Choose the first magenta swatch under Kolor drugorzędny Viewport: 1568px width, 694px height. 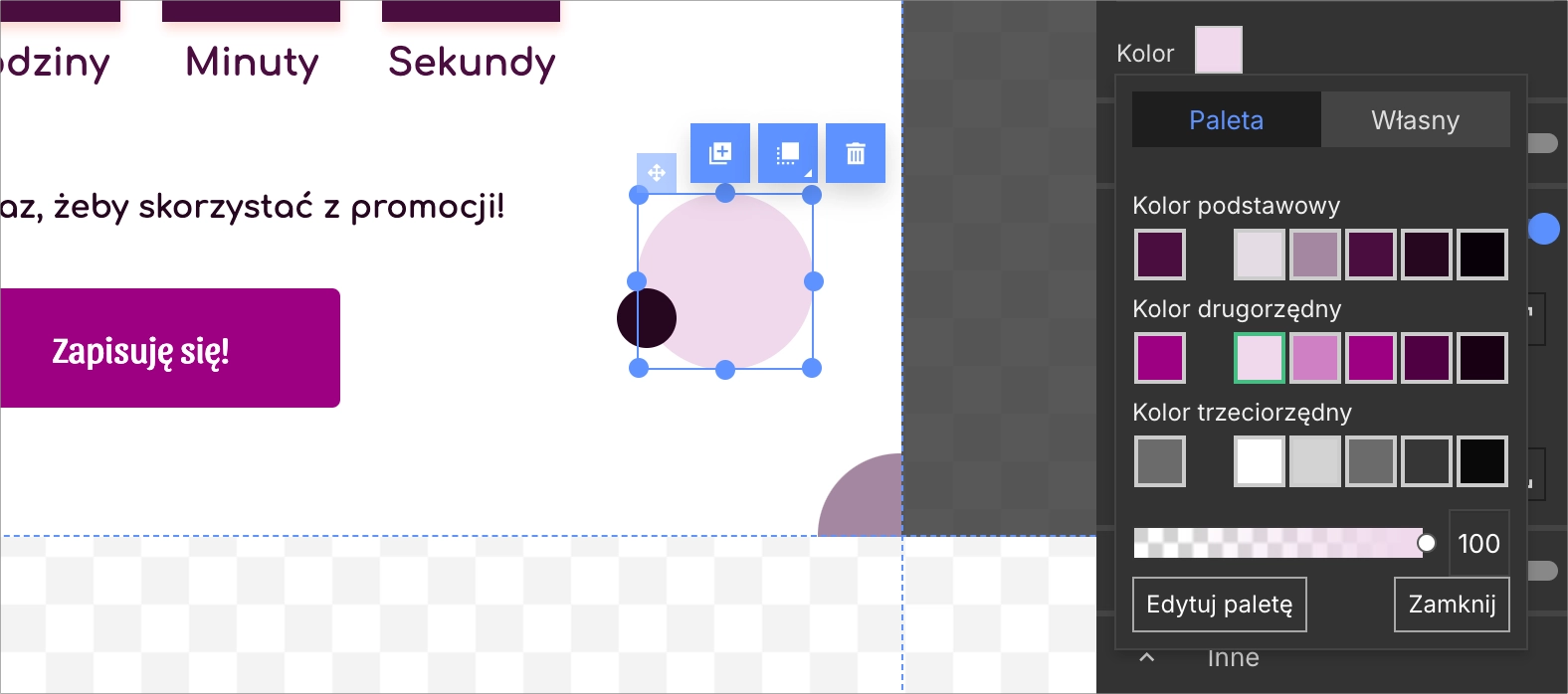click(1160, 358)
